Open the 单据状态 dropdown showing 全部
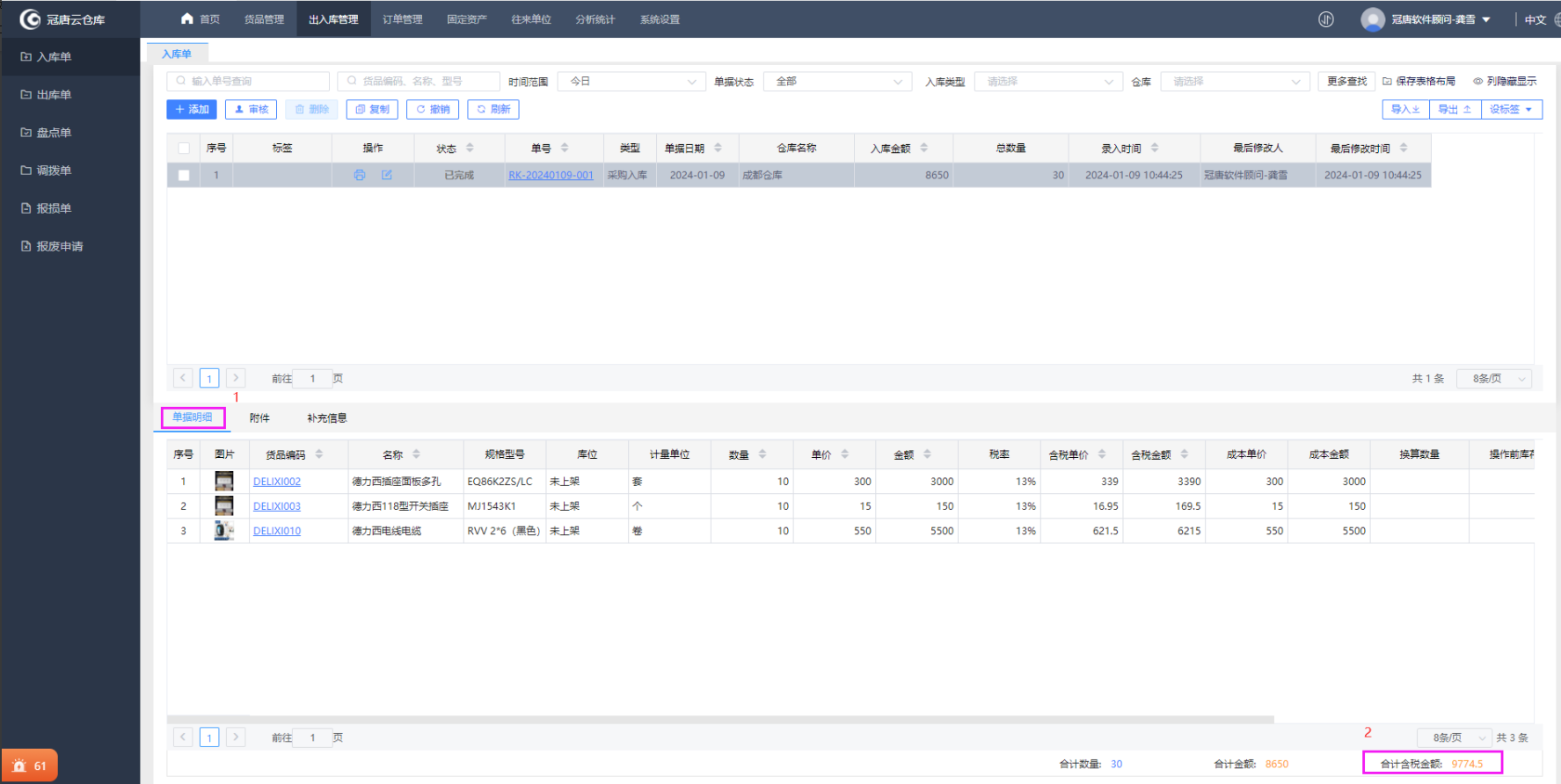This screenshot has width=1561, height=784. pyautogui.click(x=838, y=82)
